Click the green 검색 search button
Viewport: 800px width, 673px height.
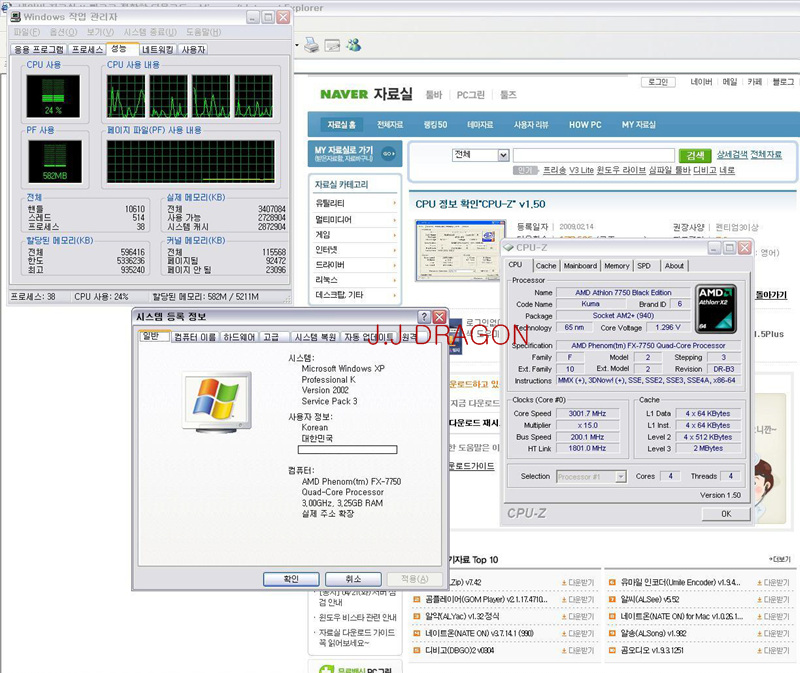[695, 155]
